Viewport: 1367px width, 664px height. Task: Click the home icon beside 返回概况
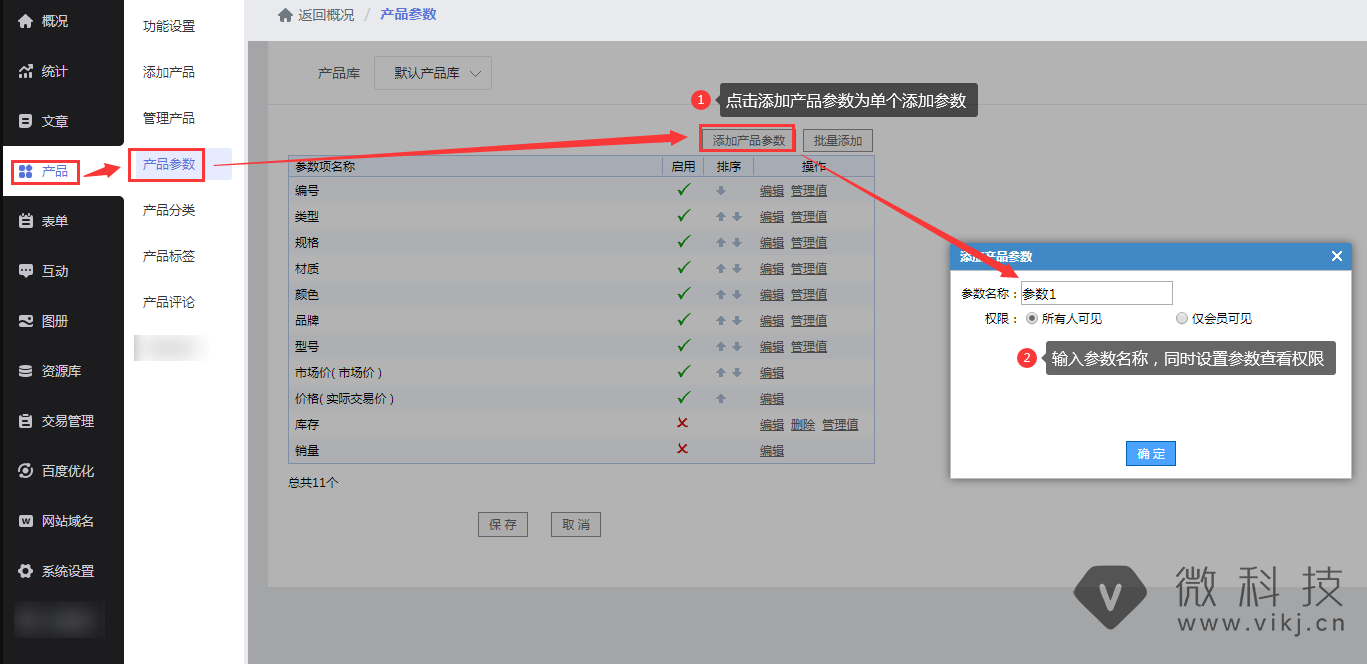285,15
